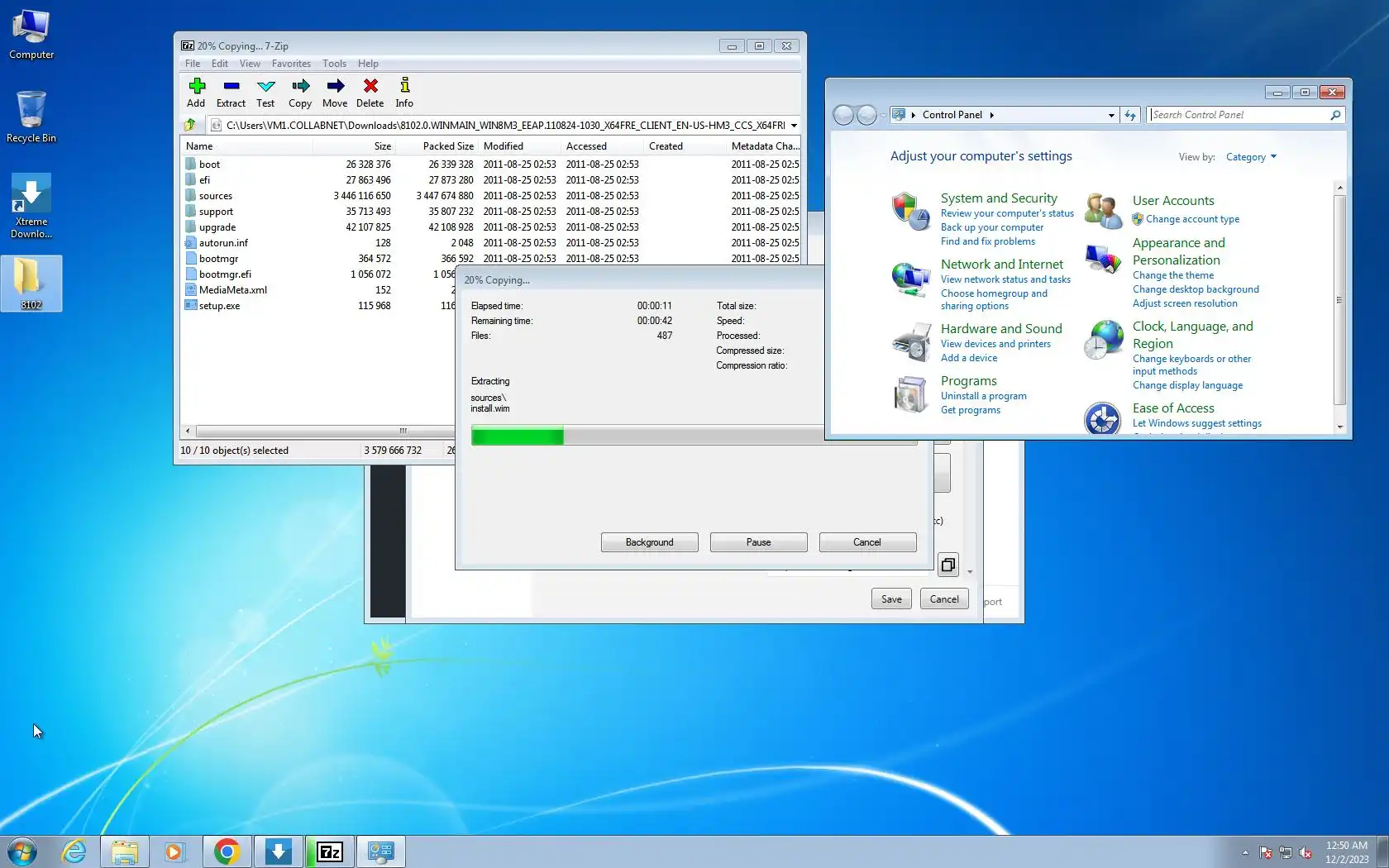Screen dimensions: 1389x868
Task: Open the Network and Internet globe icon
Action: pyautogui.click(x=910, y=278)
